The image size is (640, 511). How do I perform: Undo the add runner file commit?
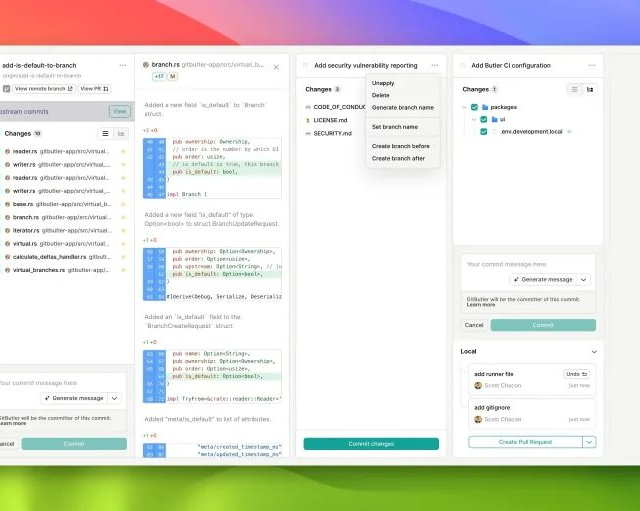coord(576,374)
